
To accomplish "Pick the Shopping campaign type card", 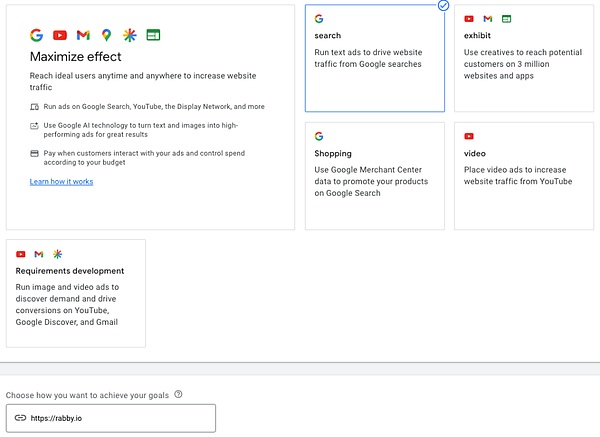I will tap(374, 175).
